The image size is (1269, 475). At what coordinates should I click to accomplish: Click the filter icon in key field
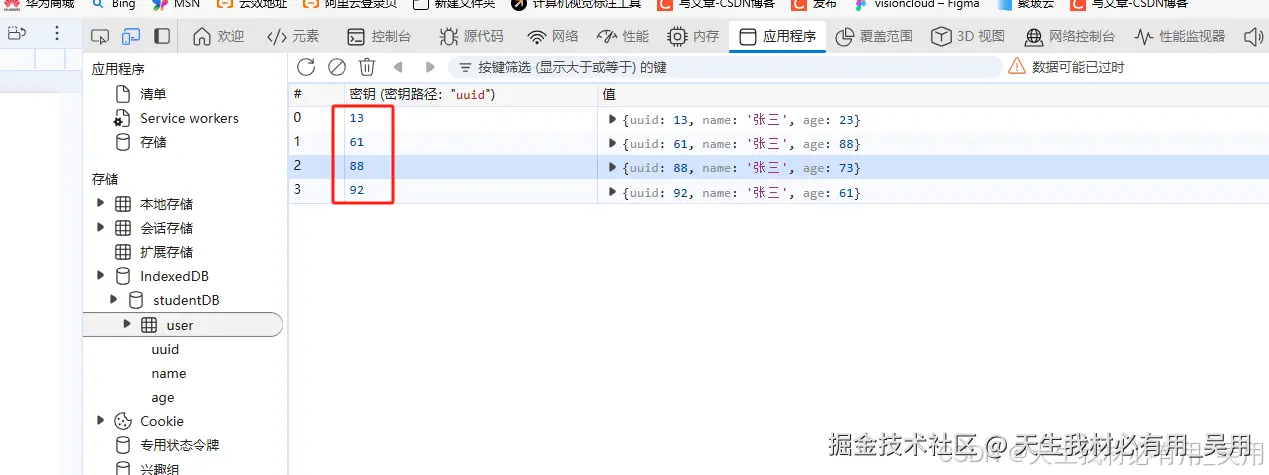click(x=465, y=67)
